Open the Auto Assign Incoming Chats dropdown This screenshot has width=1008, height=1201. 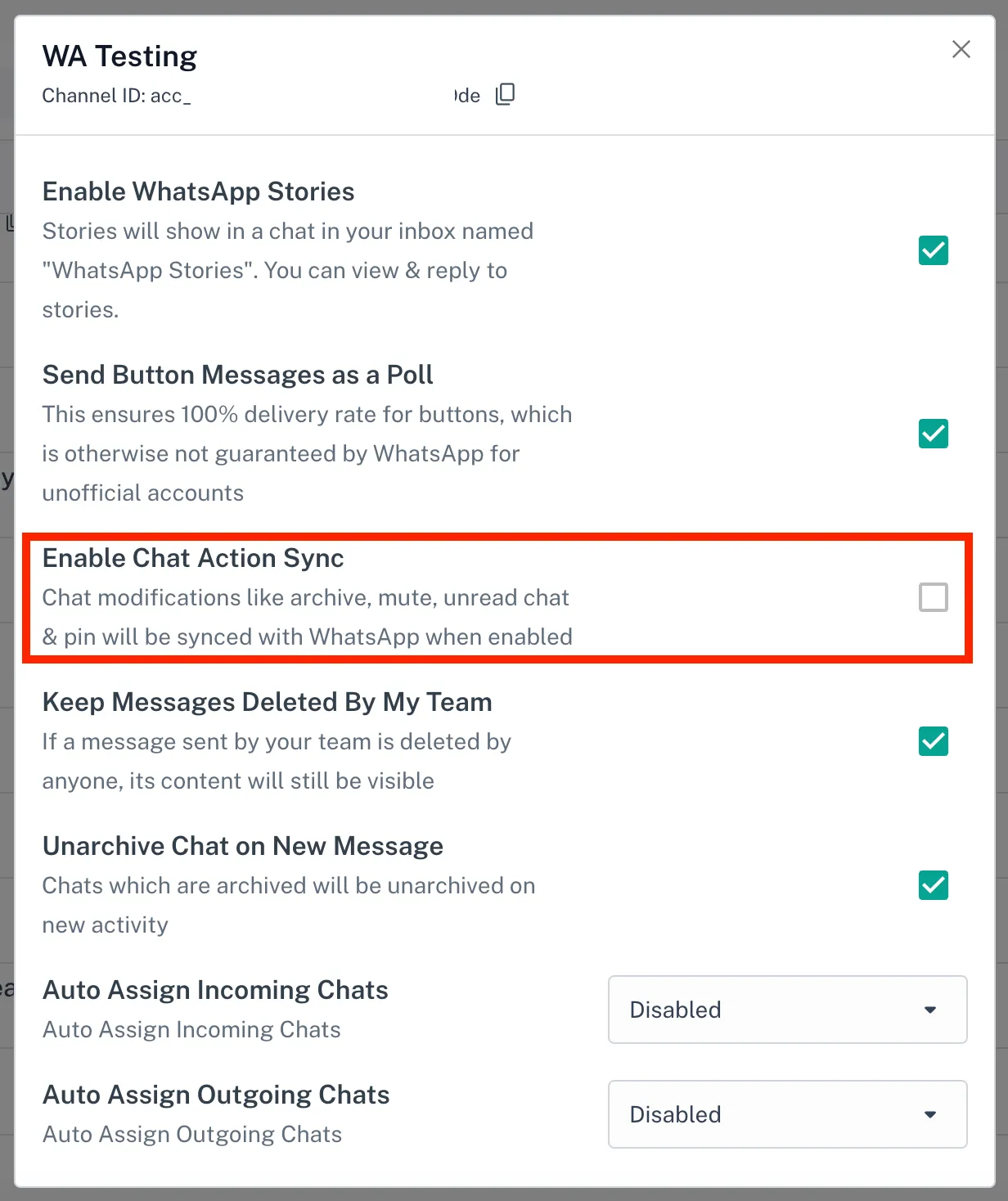coord(787,1010)
